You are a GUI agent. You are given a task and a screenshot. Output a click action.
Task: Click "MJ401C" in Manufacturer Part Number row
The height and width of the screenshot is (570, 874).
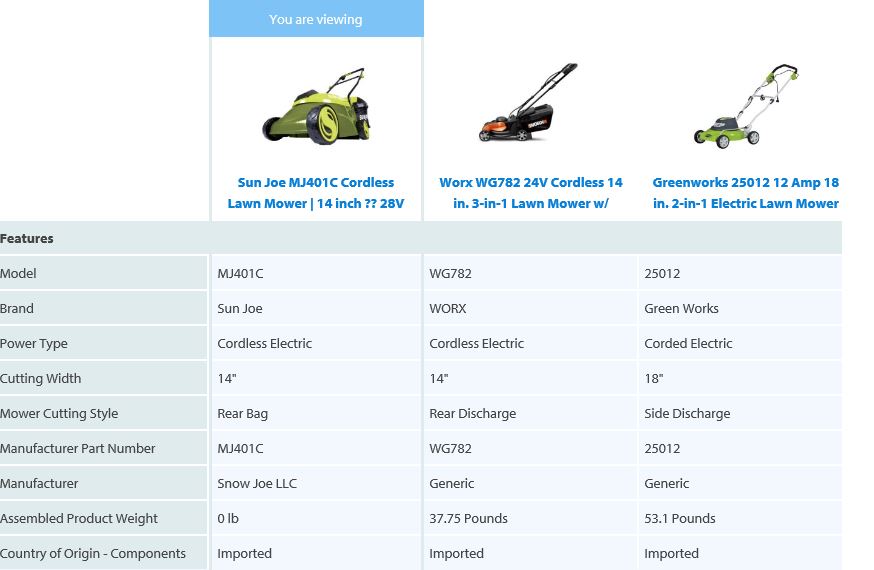[x=240, y=449]
